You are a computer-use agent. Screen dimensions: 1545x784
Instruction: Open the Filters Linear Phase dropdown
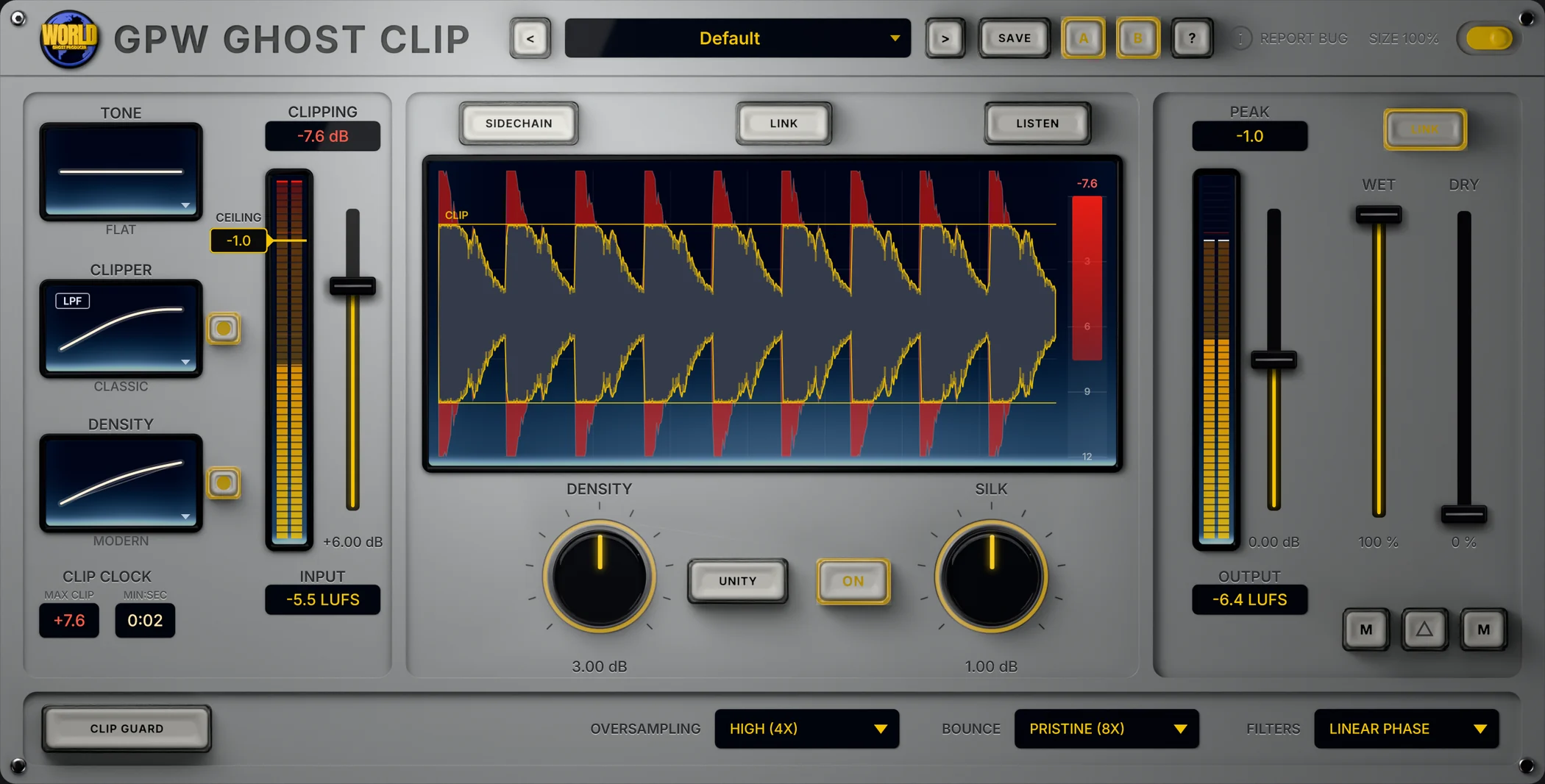(x=1406, y=729)
